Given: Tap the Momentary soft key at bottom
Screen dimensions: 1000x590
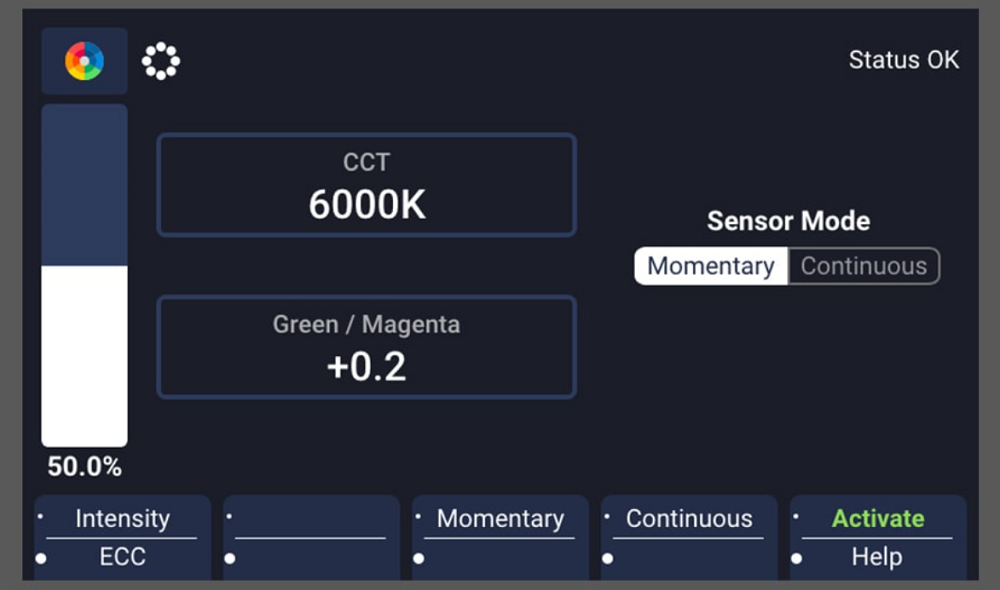Looking at the screenshot, I should 500,519.
